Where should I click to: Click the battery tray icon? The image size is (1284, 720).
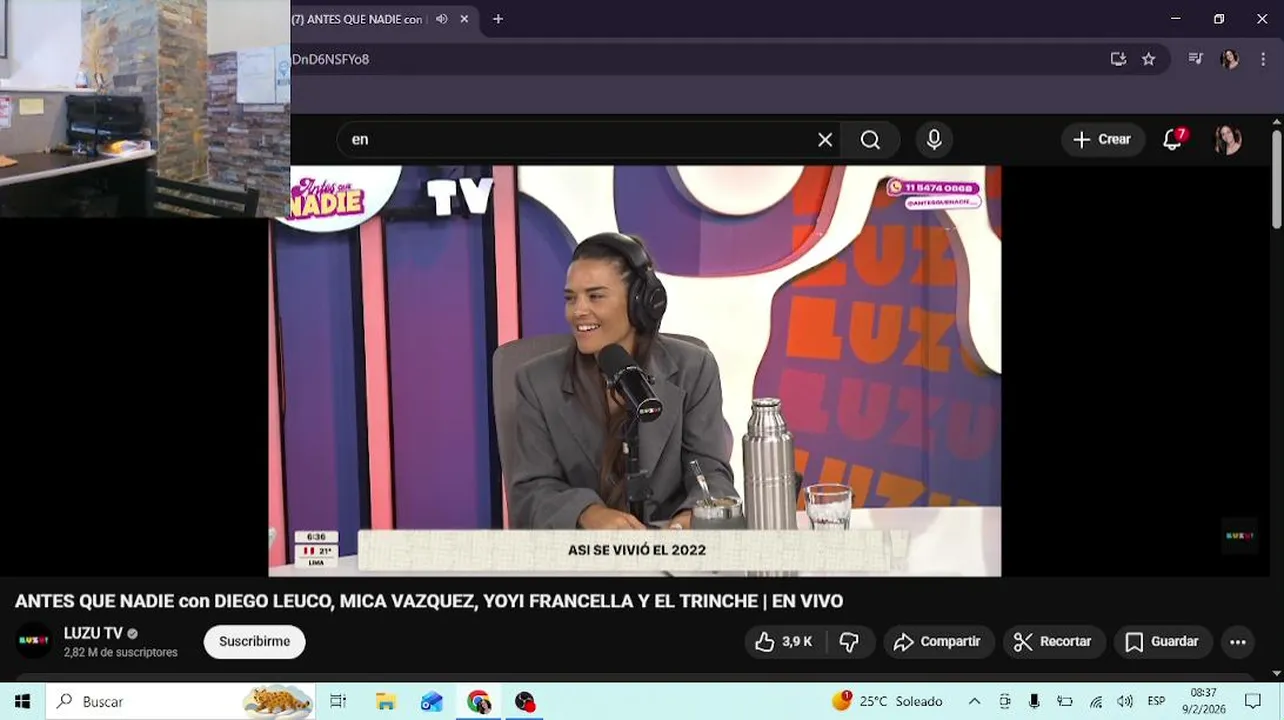[x=1065, y=701]
